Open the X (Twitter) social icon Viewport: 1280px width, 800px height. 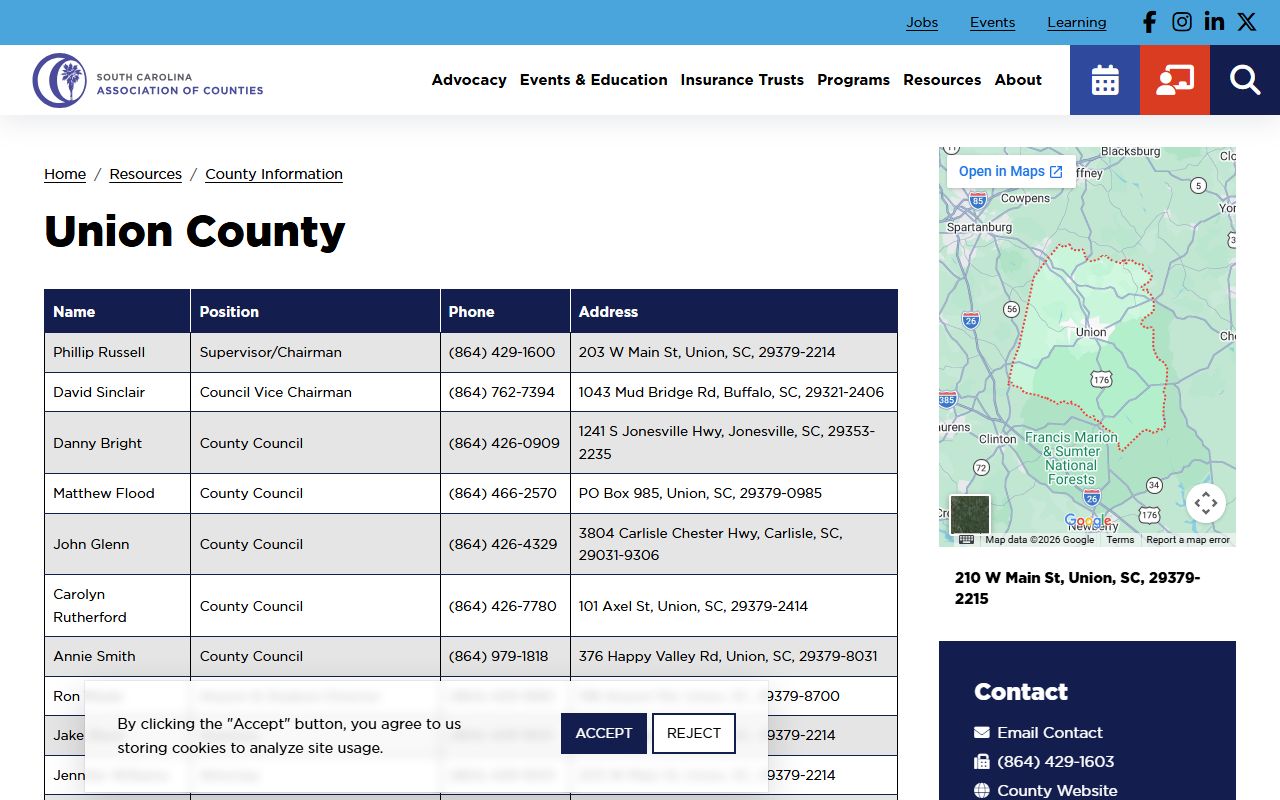coord(1246,22)
